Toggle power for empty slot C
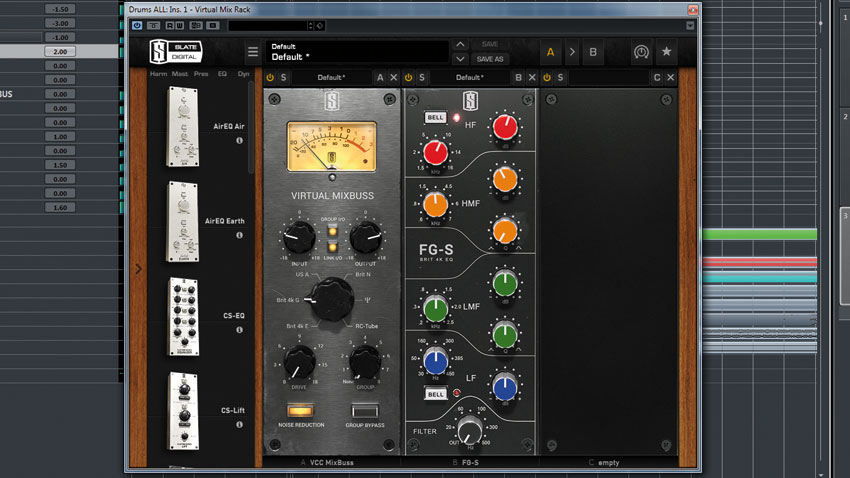This screenshot has height=478, width=850. pos(546,77)
